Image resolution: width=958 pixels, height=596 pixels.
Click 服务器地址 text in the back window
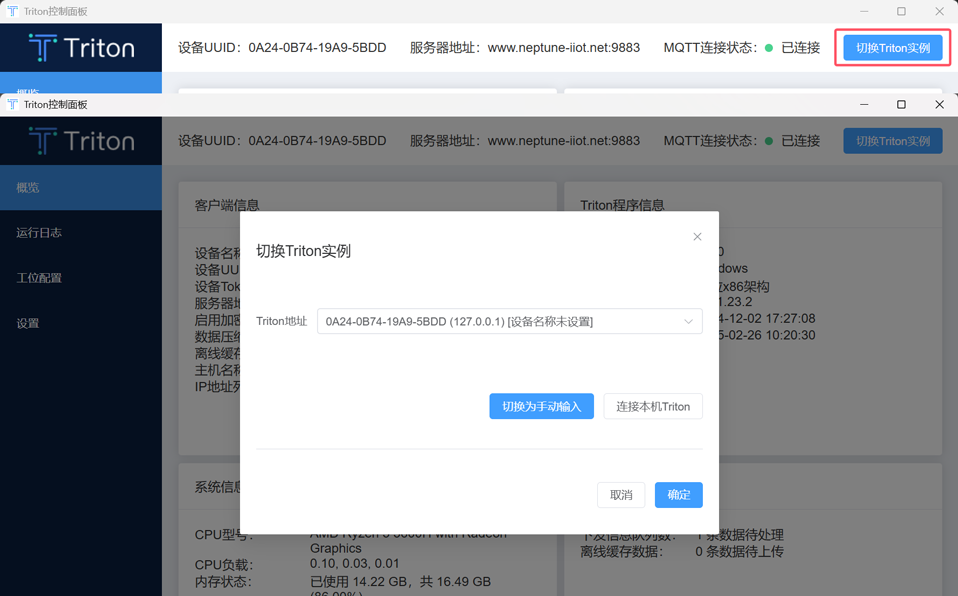point(525,48)
